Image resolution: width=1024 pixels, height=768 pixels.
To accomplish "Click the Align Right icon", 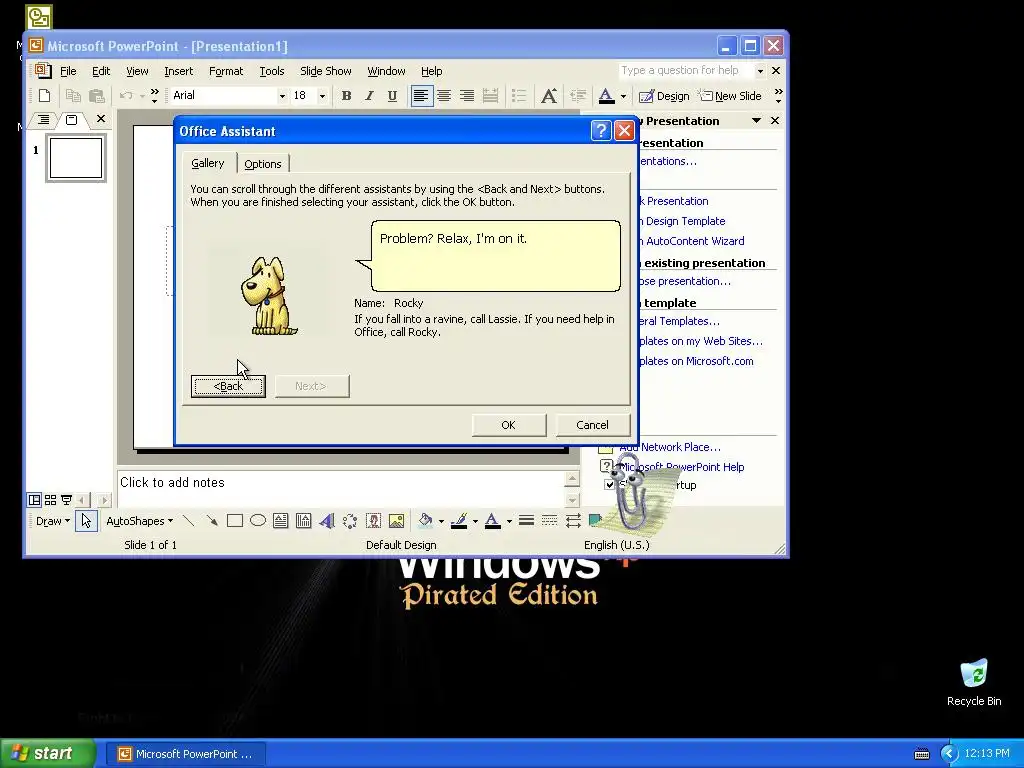I will (x=467, y=96).
